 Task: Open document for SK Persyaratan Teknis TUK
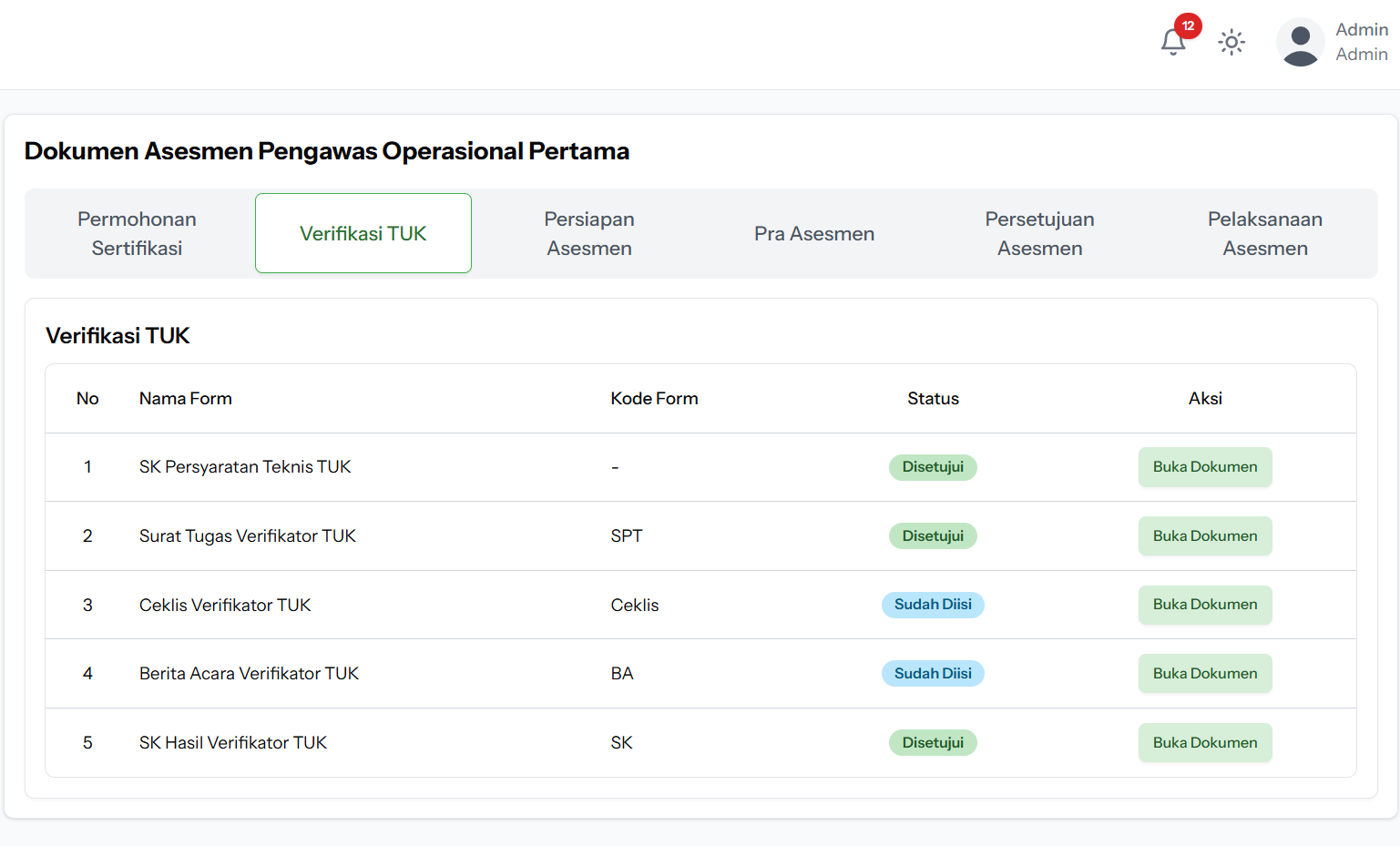click(x=1205, y=467)
